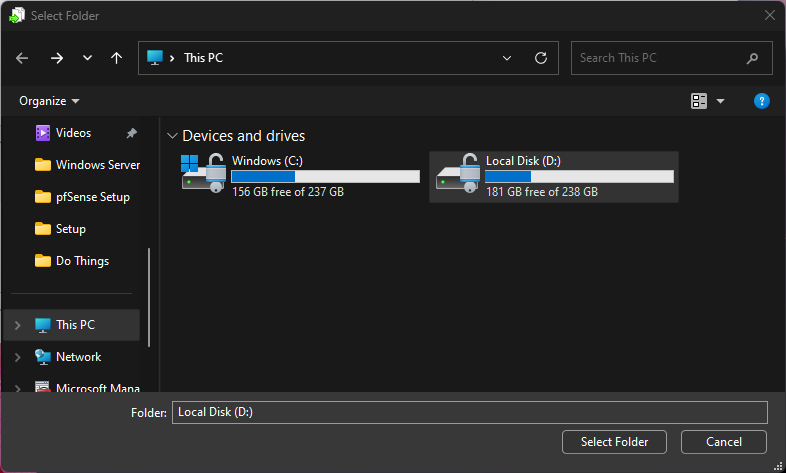Click the Back navigation arrow
The width and height of the screenshot is (786, 473).
pyautogui.click(x=22, y=58)
